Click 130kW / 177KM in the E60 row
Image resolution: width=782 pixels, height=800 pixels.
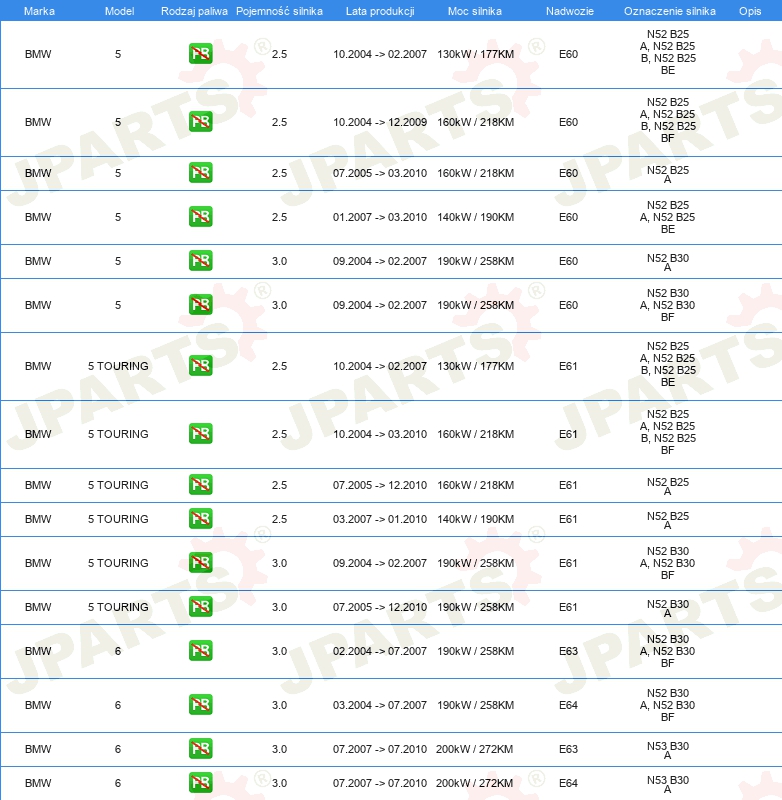[x=475, y=55]
